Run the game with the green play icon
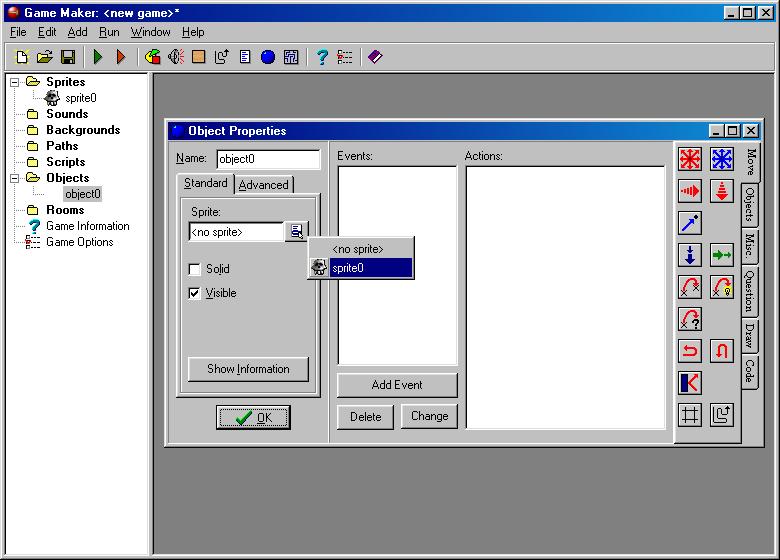The image size is (780, 560). tap(98, 57)
